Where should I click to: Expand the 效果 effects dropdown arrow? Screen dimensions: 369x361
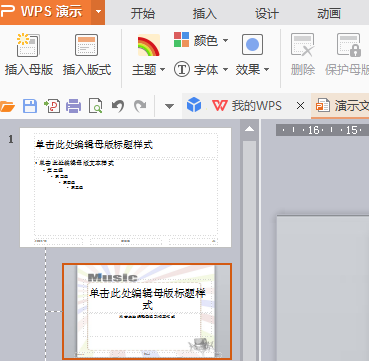pyautogui.click(x=266, y=70)
